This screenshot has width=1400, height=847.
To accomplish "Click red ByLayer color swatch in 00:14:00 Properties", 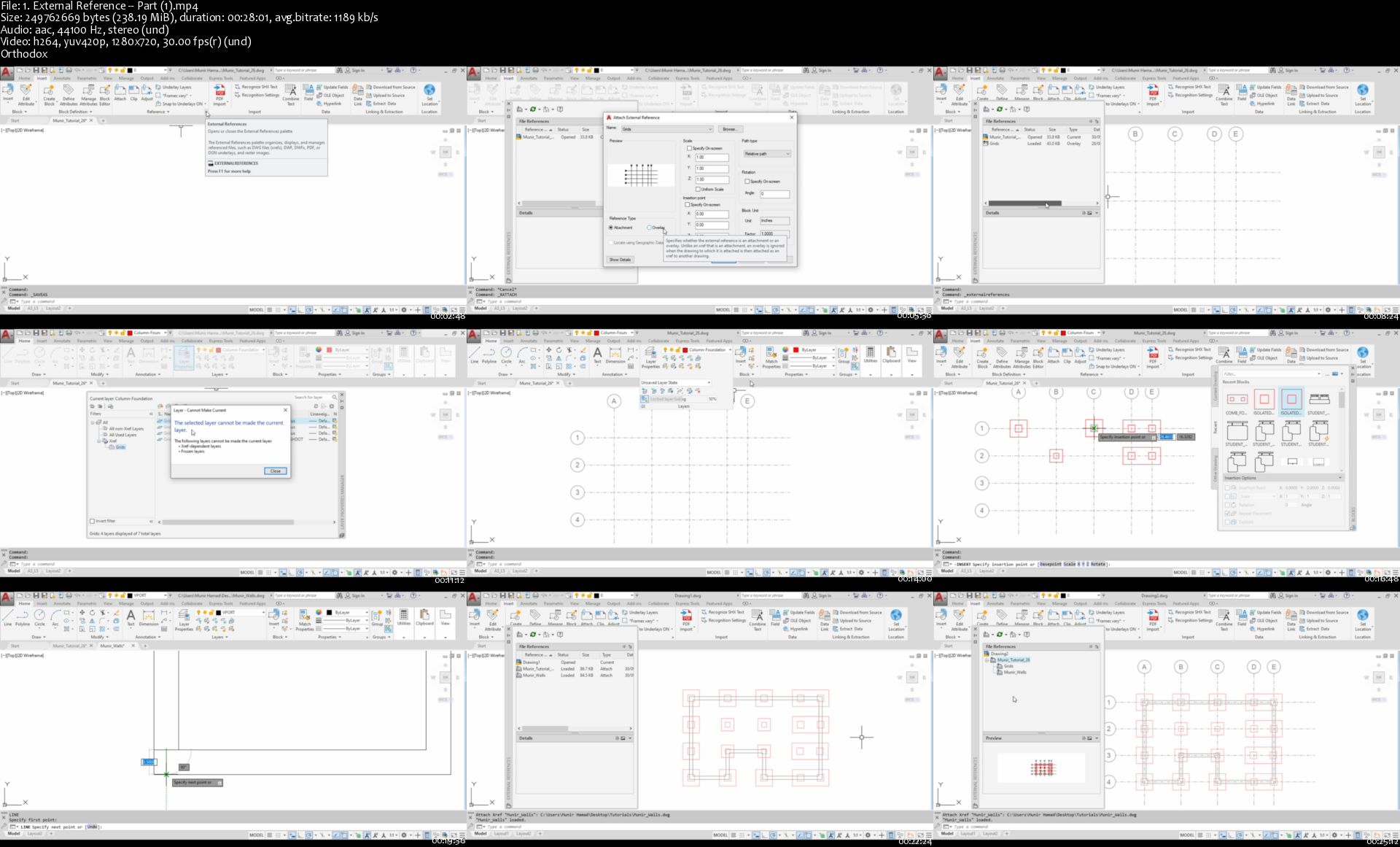I will [797, 350].
